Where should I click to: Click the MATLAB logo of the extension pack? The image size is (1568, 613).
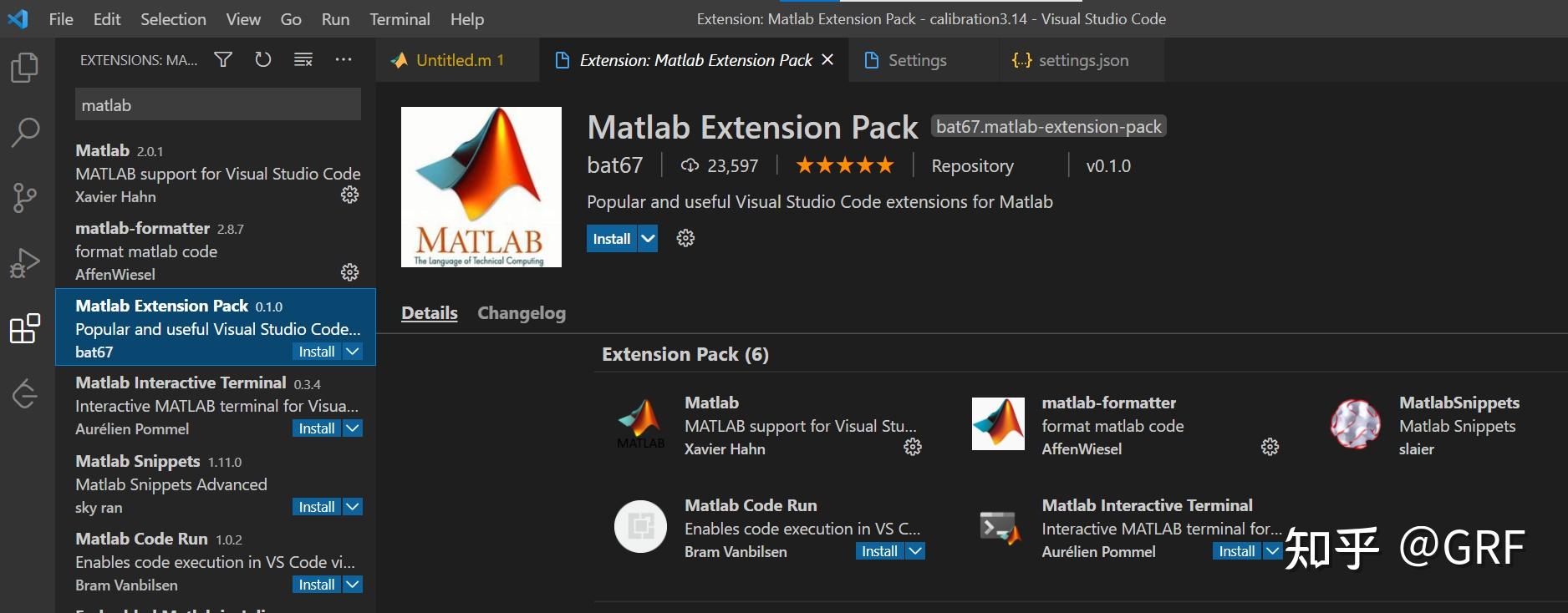481,187
